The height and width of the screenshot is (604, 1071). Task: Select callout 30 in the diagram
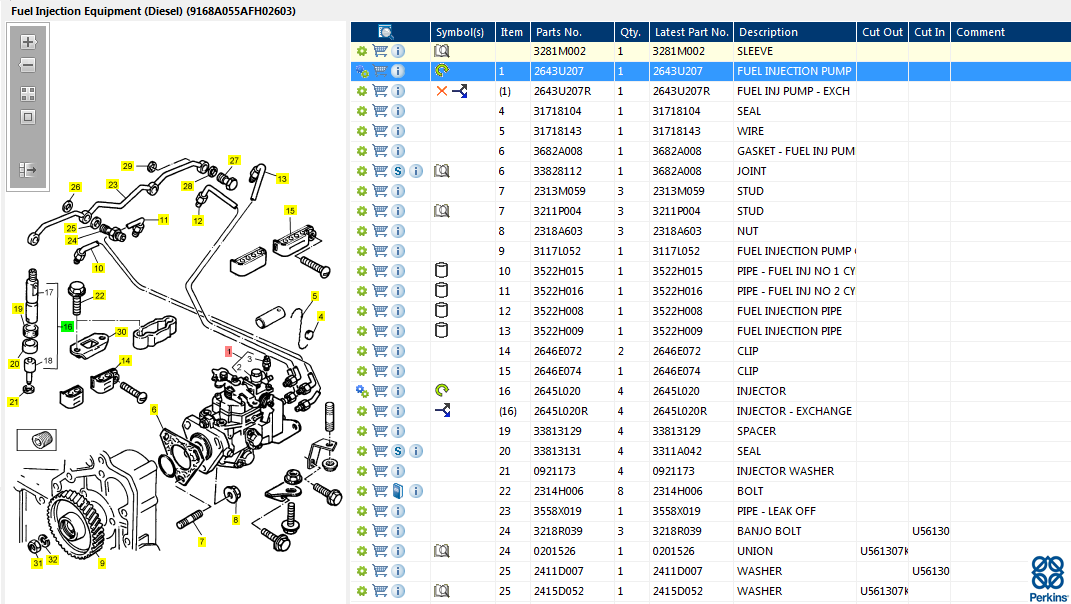coord(122,332)
